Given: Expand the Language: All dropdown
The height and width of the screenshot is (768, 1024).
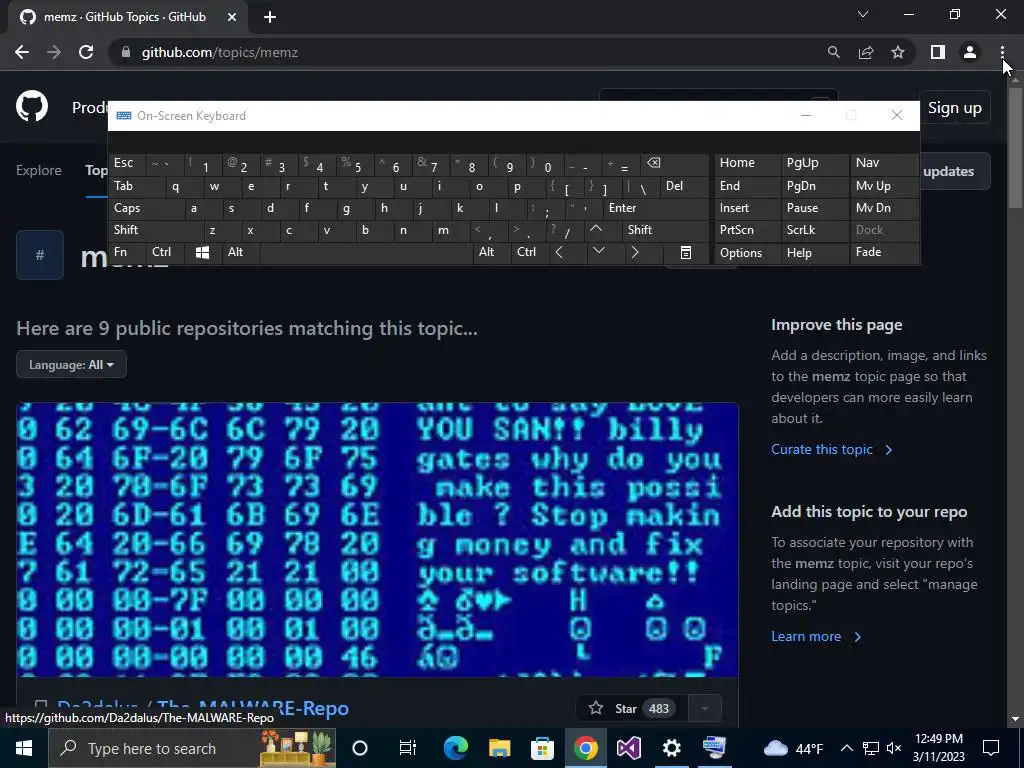Looking at the screenshot, I should 71,364.
